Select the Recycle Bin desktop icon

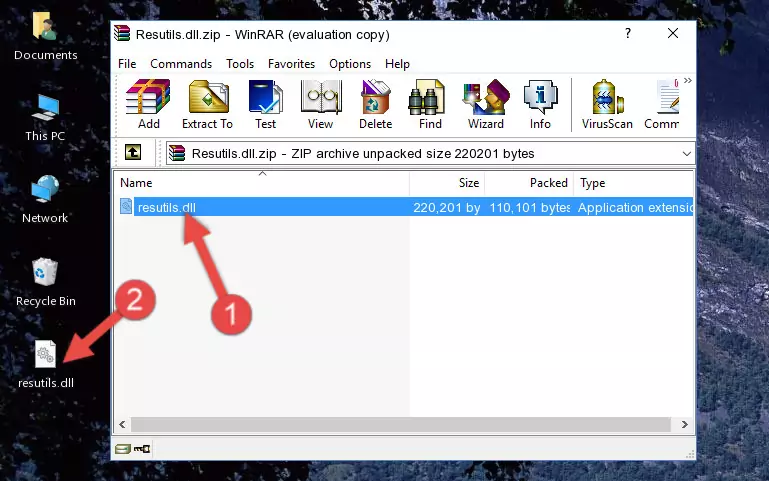(46, 283)
